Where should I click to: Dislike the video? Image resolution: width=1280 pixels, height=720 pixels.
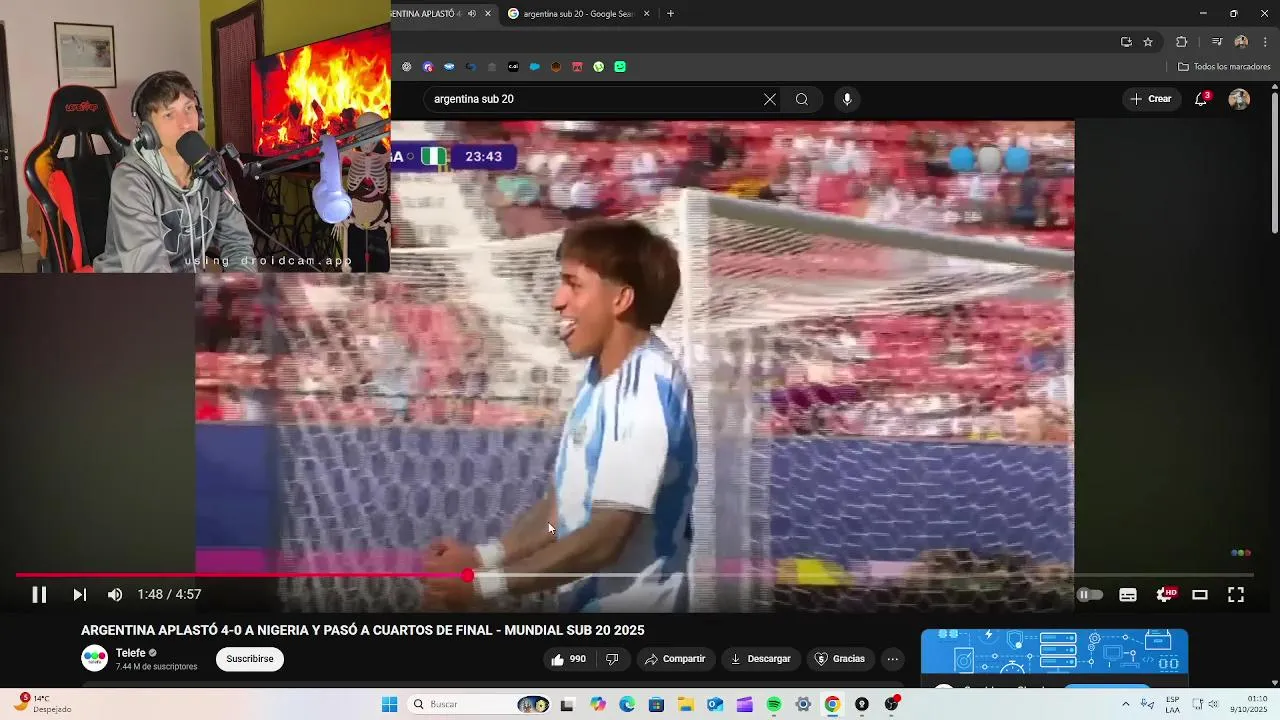coord(612,659)
